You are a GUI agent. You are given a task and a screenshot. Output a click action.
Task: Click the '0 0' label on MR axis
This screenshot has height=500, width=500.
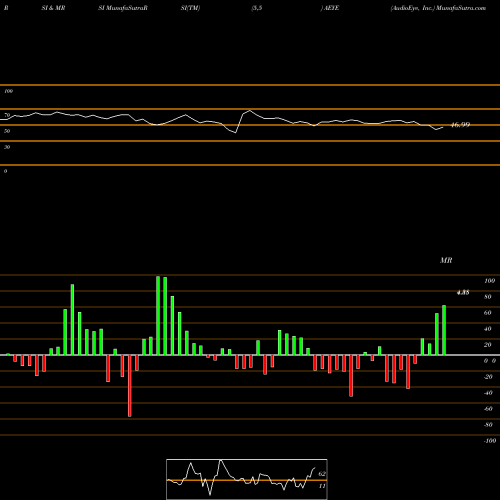point(490,361)
